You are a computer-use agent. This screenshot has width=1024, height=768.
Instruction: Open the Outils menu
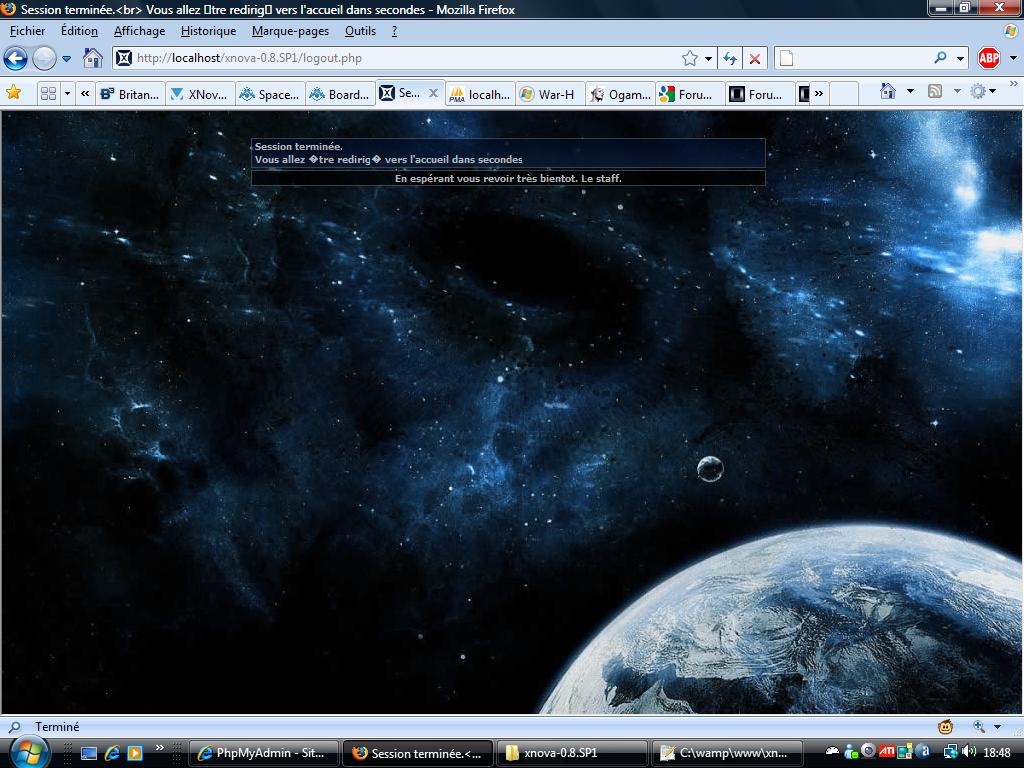point(360,31)
